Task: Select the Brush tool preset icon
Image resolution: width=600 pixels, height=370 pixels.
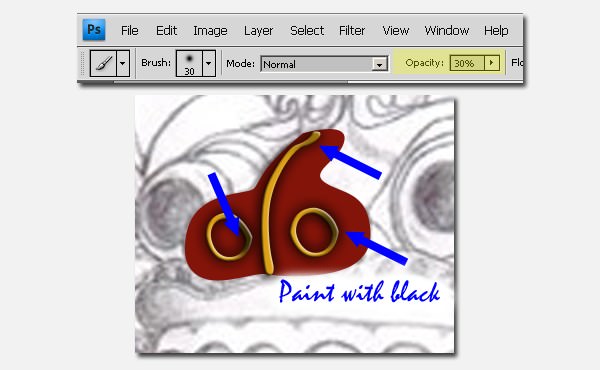Action: coord(103,63)
